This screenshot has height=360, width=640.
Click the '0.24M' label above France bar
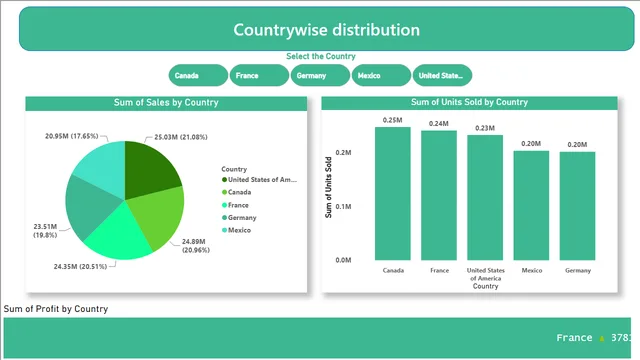click(x=439, y=124)
